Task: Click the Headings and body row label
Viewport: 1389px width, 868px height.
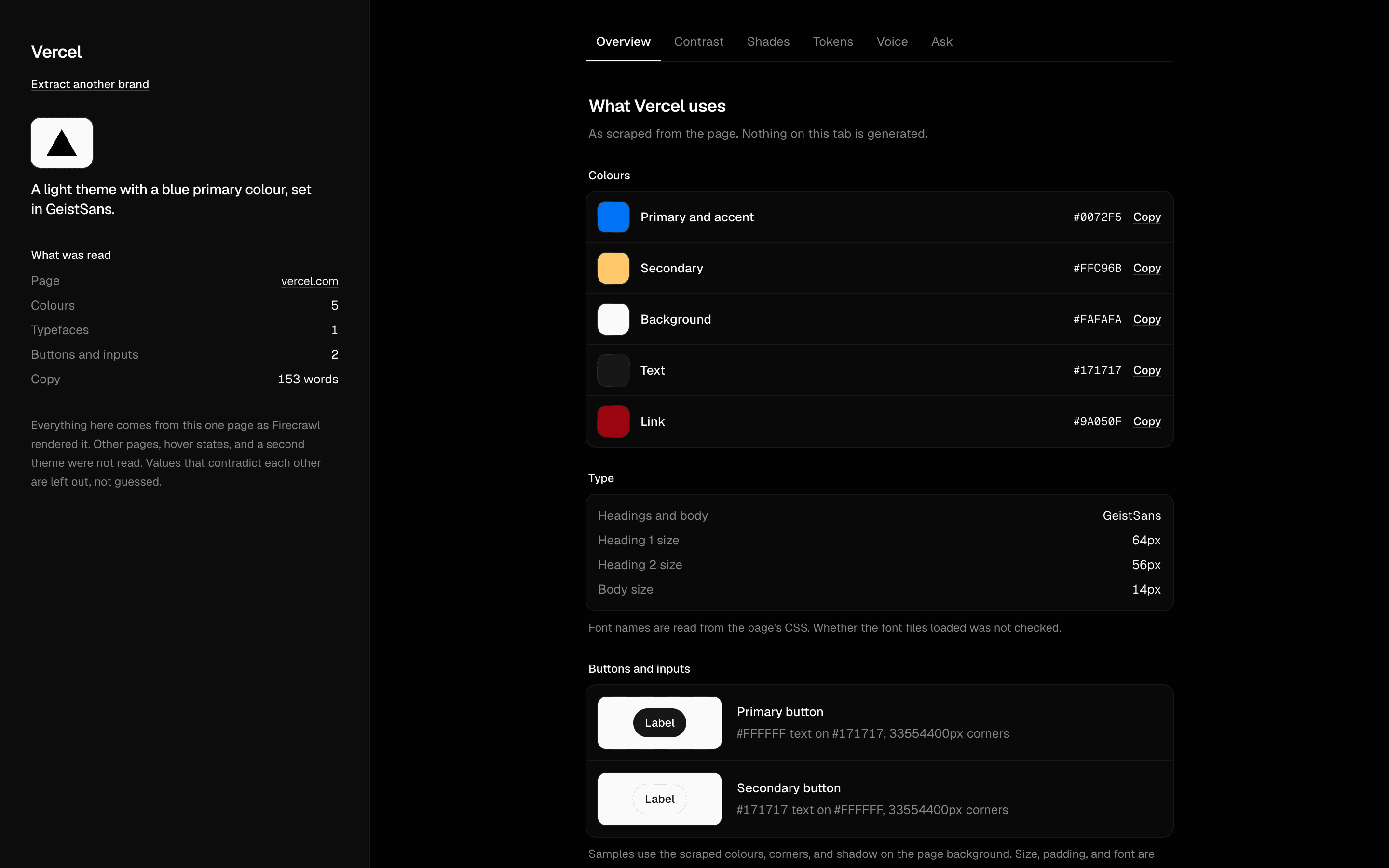Action: coord(653,515)
